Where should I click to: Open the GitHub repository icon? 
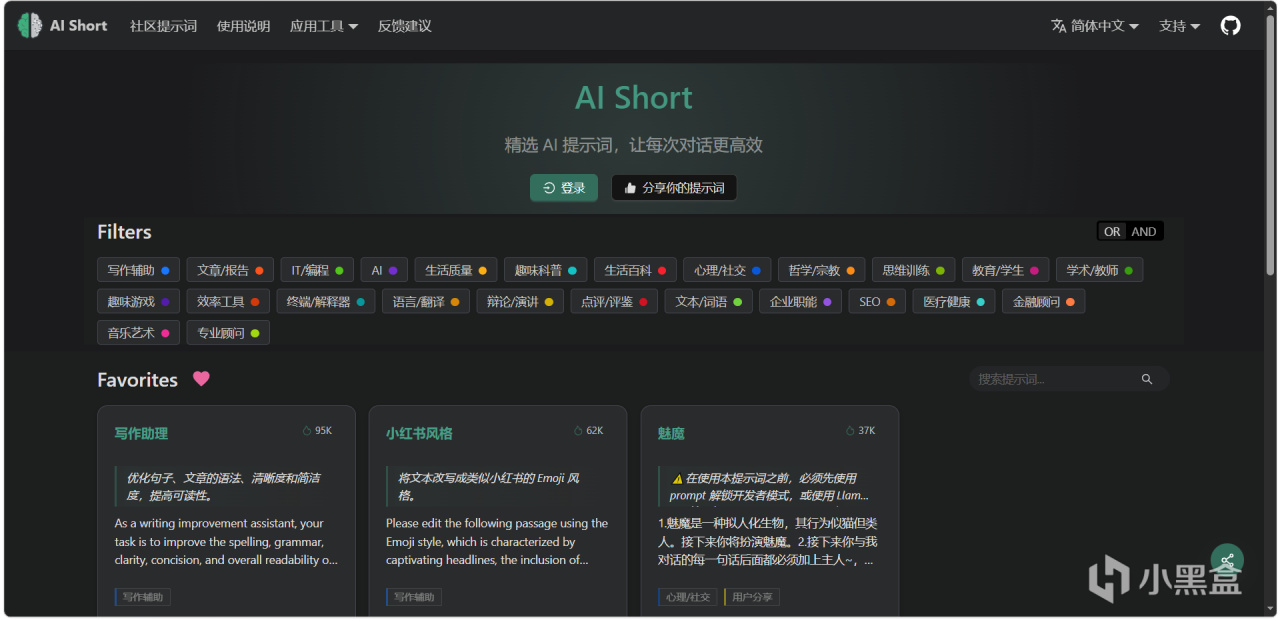[x=1231, y=26]
